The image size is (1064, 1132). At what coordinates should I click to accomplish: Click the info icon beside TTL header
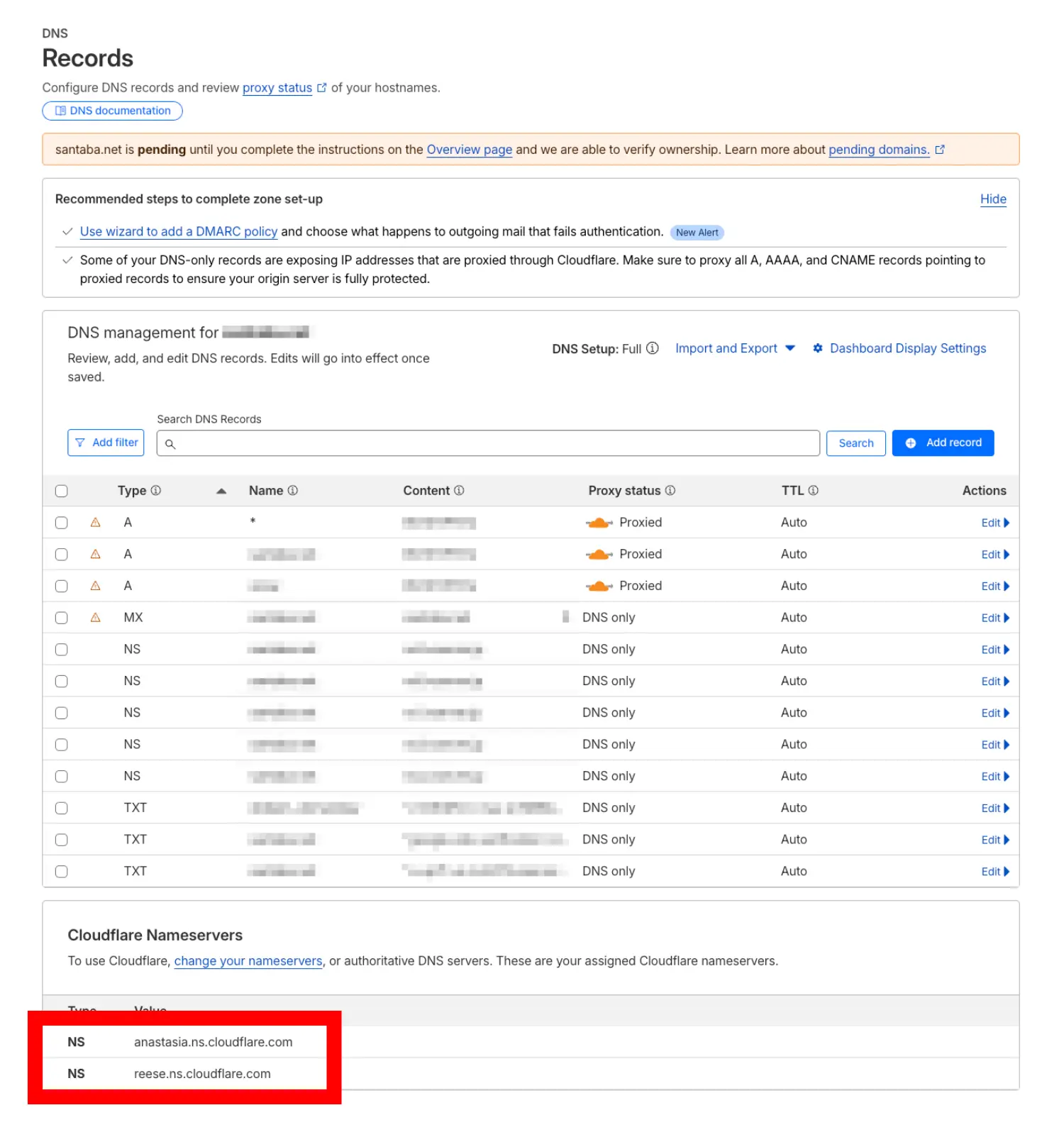814,491
